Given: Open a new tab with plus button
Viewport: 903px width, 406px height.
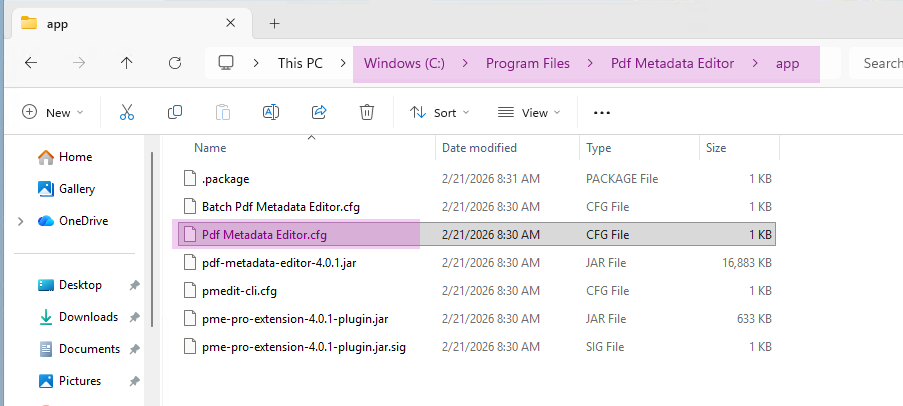Looking at the screenshot, I should point(274,23).
